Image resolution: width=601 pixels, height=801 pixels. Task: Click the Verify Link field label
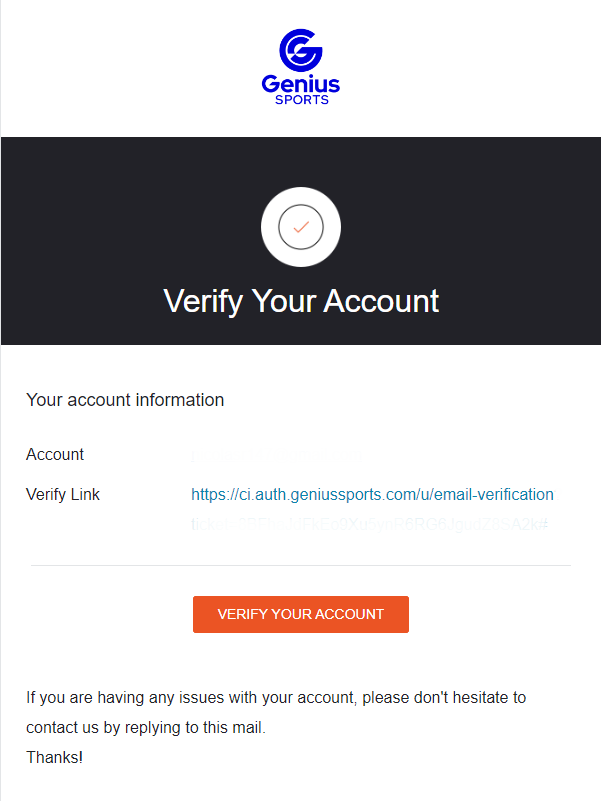click(x=63, y=494)
